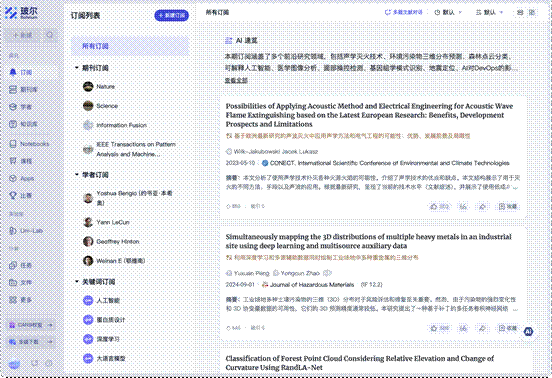Switch to the grid layout view icon
This screenshot has height=378, width=552.
tap(532, 12)
